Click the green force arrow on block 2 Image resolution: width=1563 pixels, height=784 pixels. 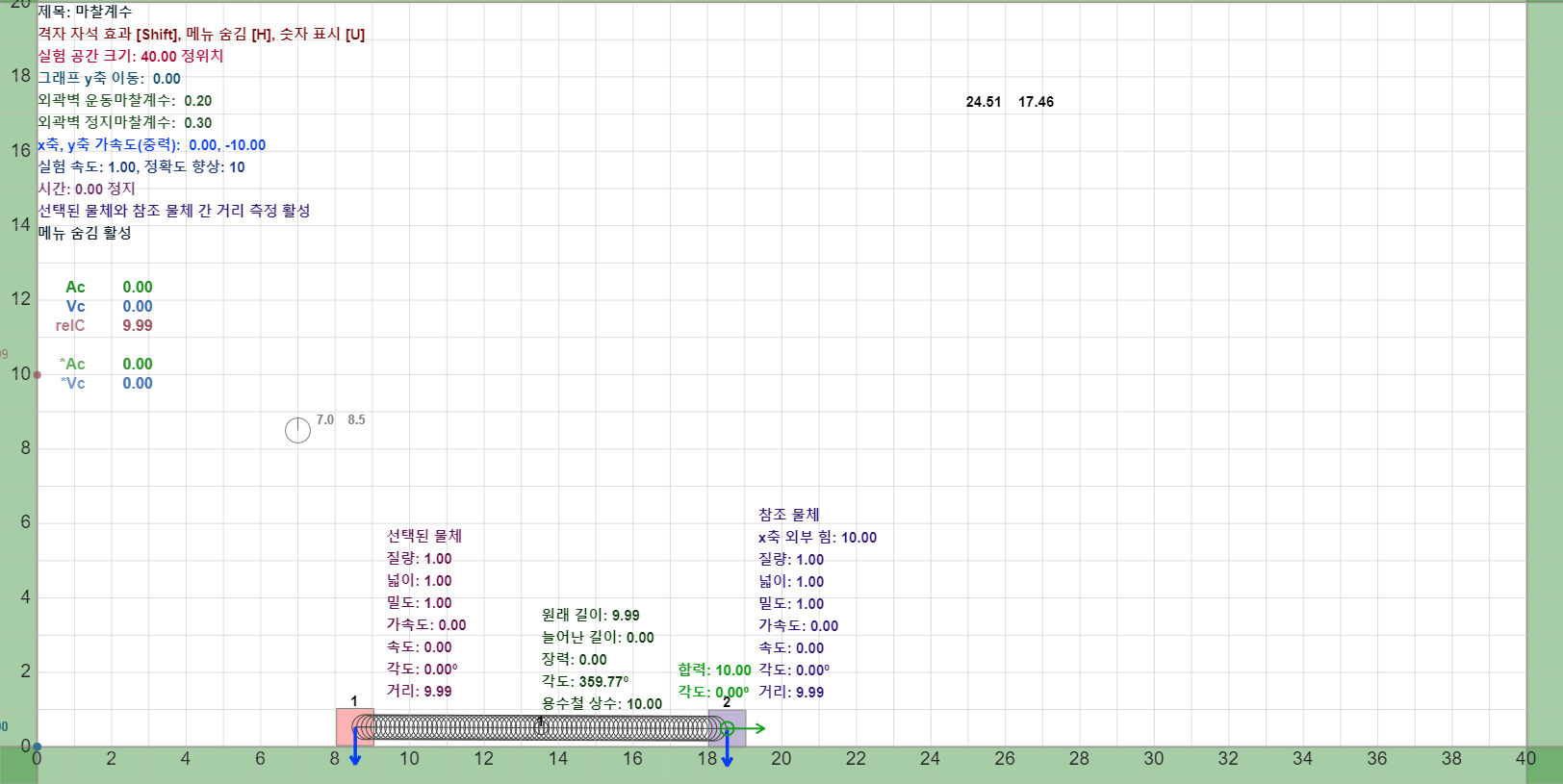click(747, 728)
